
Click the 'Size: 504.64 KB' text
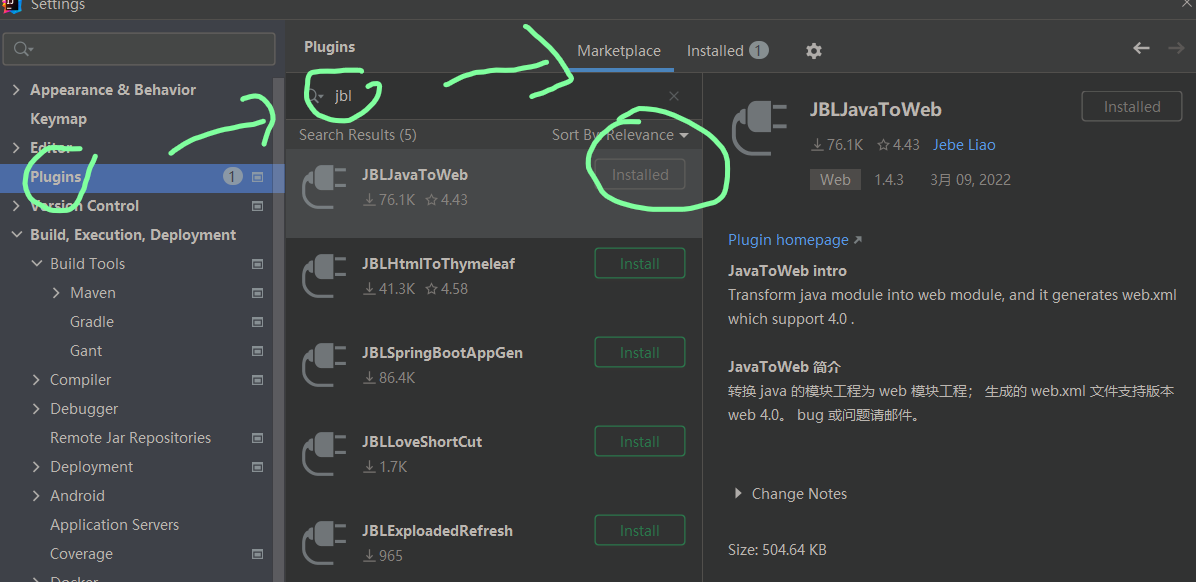click(777, 550)
